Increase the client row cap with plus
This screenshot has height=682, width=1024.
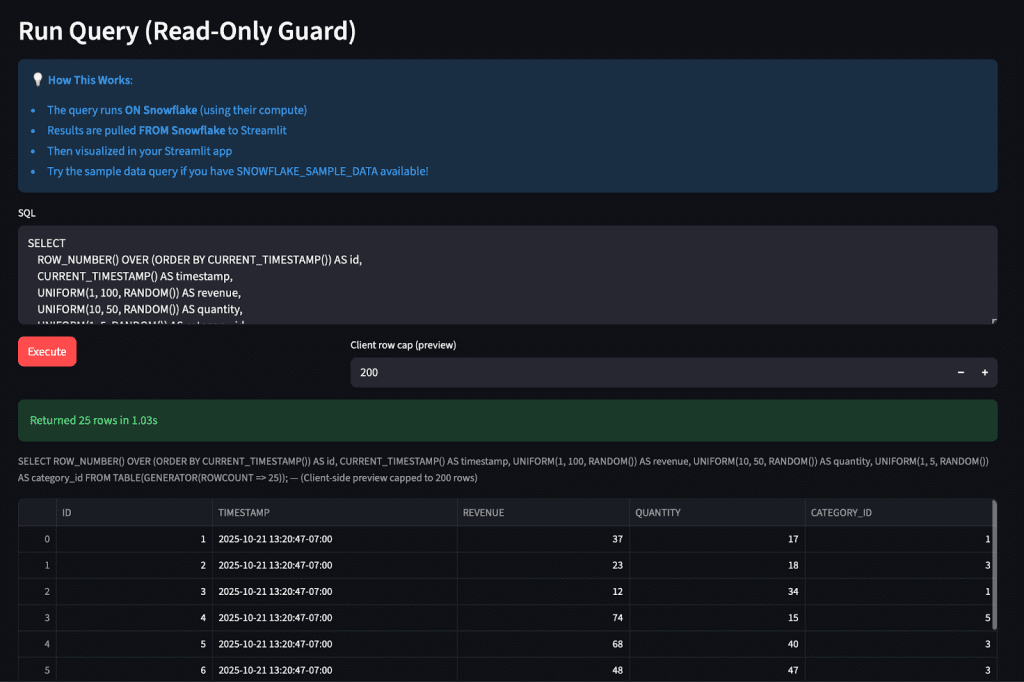[985, 372]
